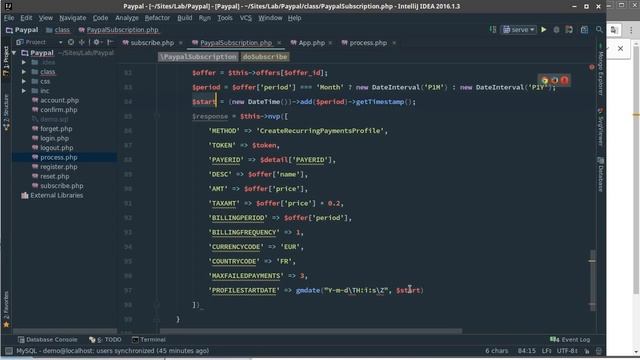Open the UTF-8 encoding selector
The height and width of the screenshot is (360, 640).
567,351
